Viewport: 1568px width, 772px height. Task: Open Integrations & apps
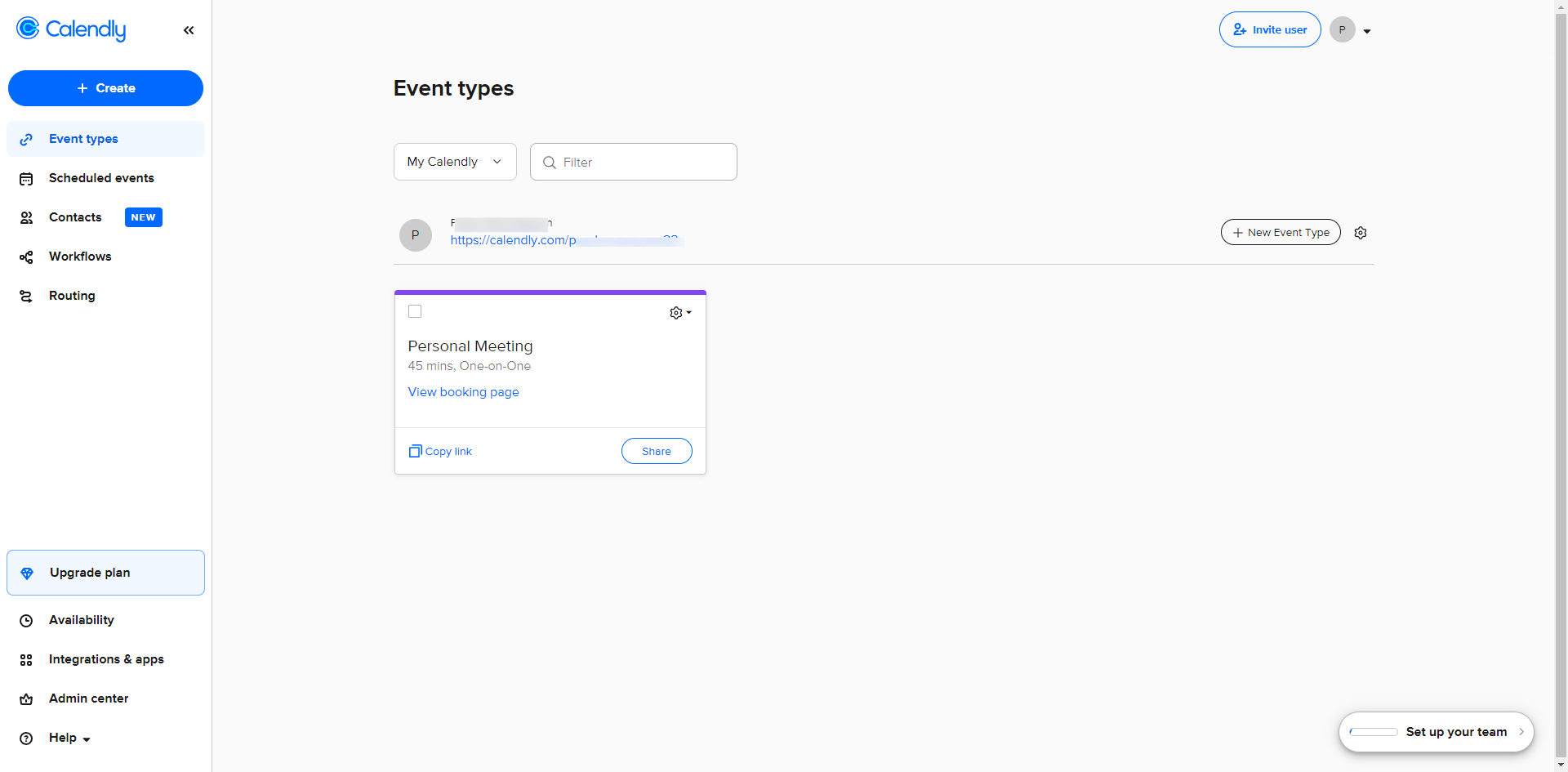(105, 659)
